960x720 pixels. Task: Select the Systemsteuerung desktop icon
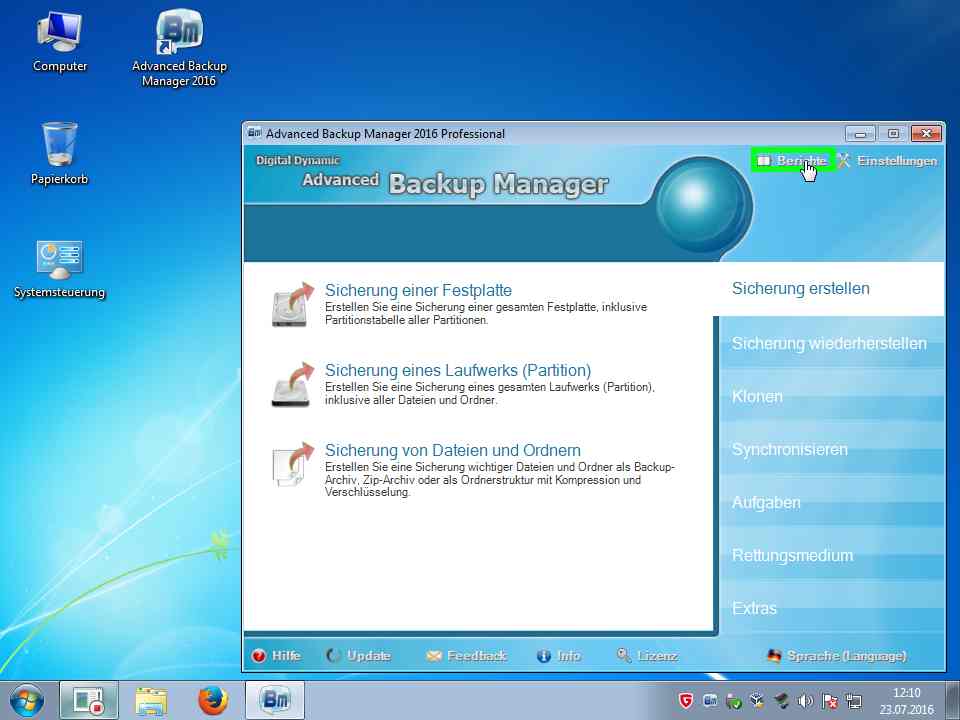(59, 269)
